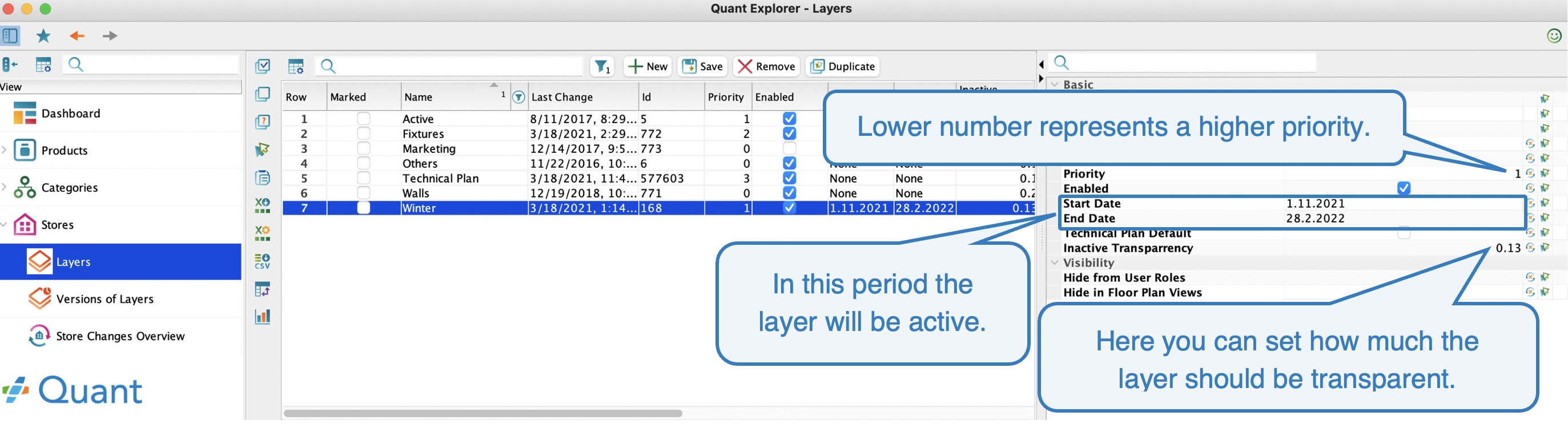Click the Remove button
This screenshot has width=1568, height=428.
(x=766, y=66)
